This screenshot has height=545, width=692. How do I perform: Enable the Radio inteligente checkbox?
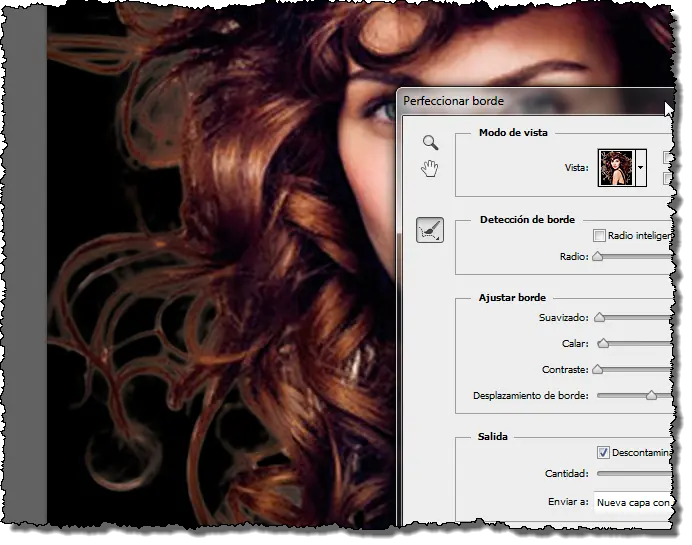(599, 236)
